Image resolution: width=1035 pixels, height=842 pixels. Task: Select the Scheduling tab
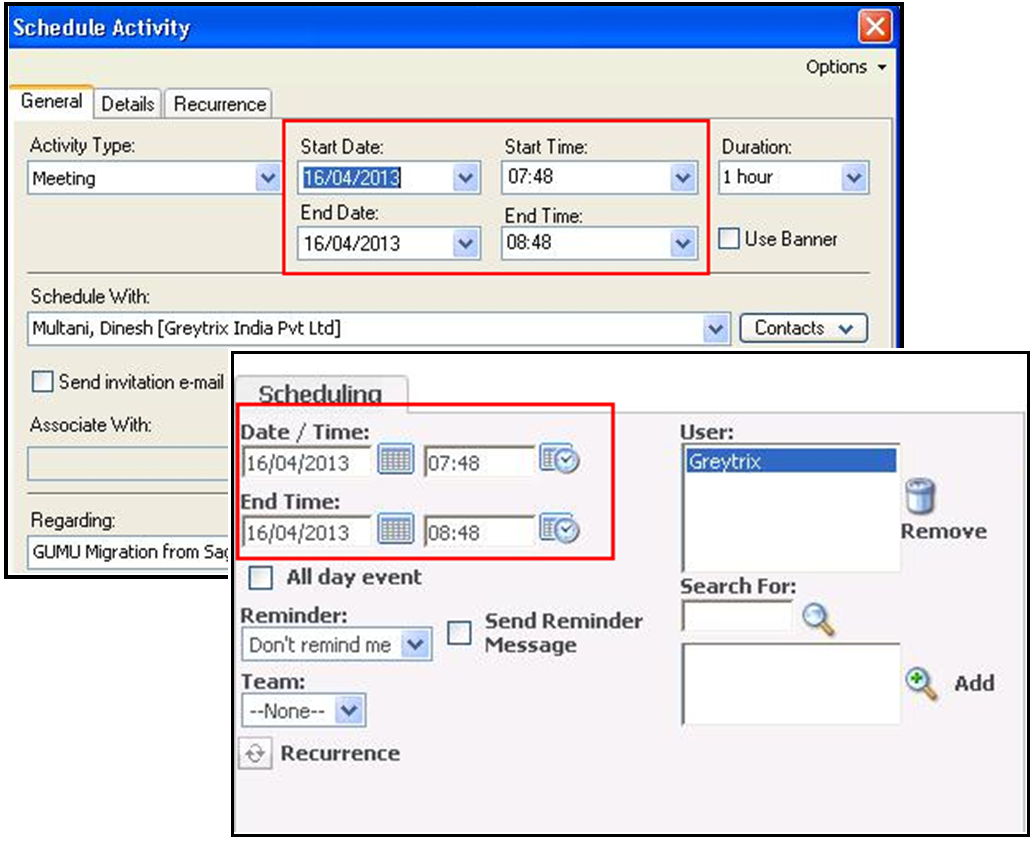click(320, 394)
